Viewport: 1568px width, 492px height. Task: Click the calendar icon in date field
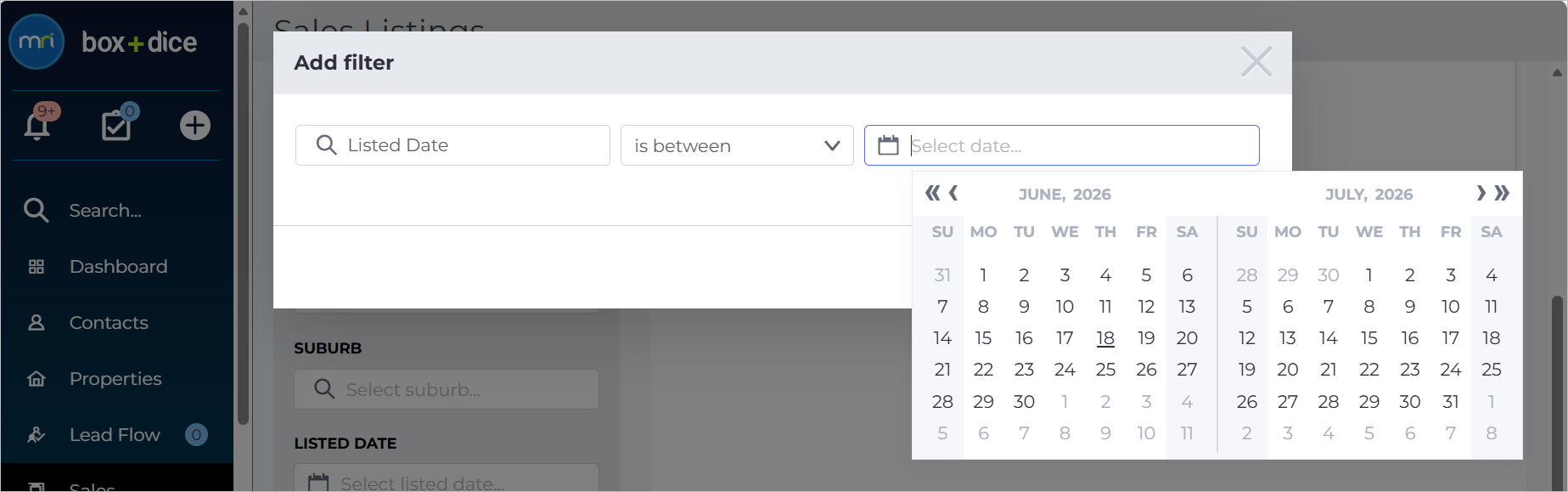pyautogui.click(x=888, y=145)
